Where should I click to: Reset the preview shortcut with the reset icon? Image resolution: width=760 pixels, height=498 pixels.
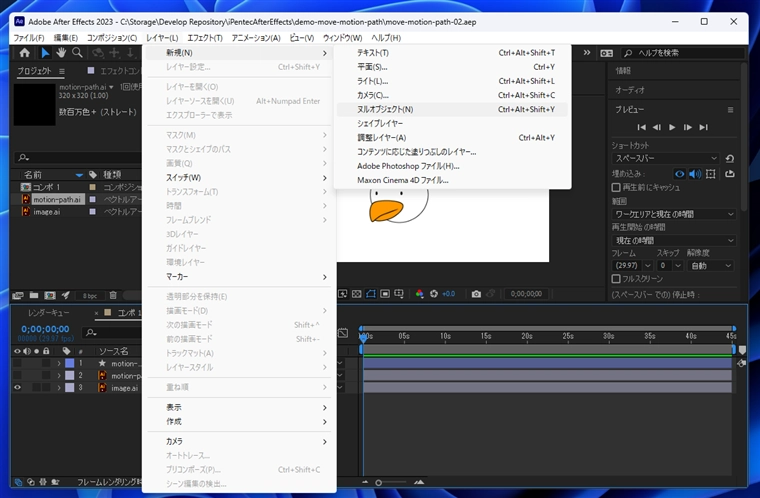tap(729, 158)
